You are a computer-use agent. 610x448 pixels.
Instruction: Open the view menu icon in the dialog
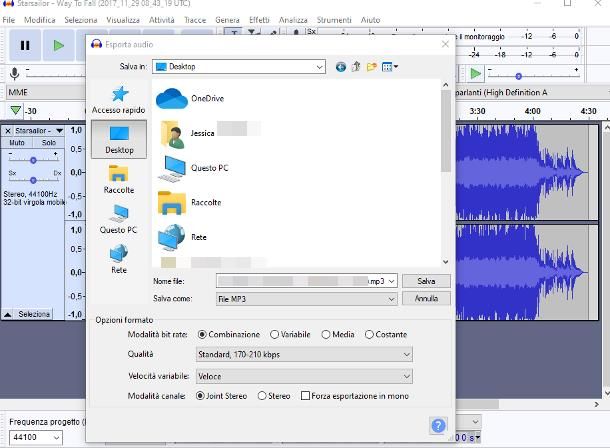pyautogui.click(x=390, y=67)
